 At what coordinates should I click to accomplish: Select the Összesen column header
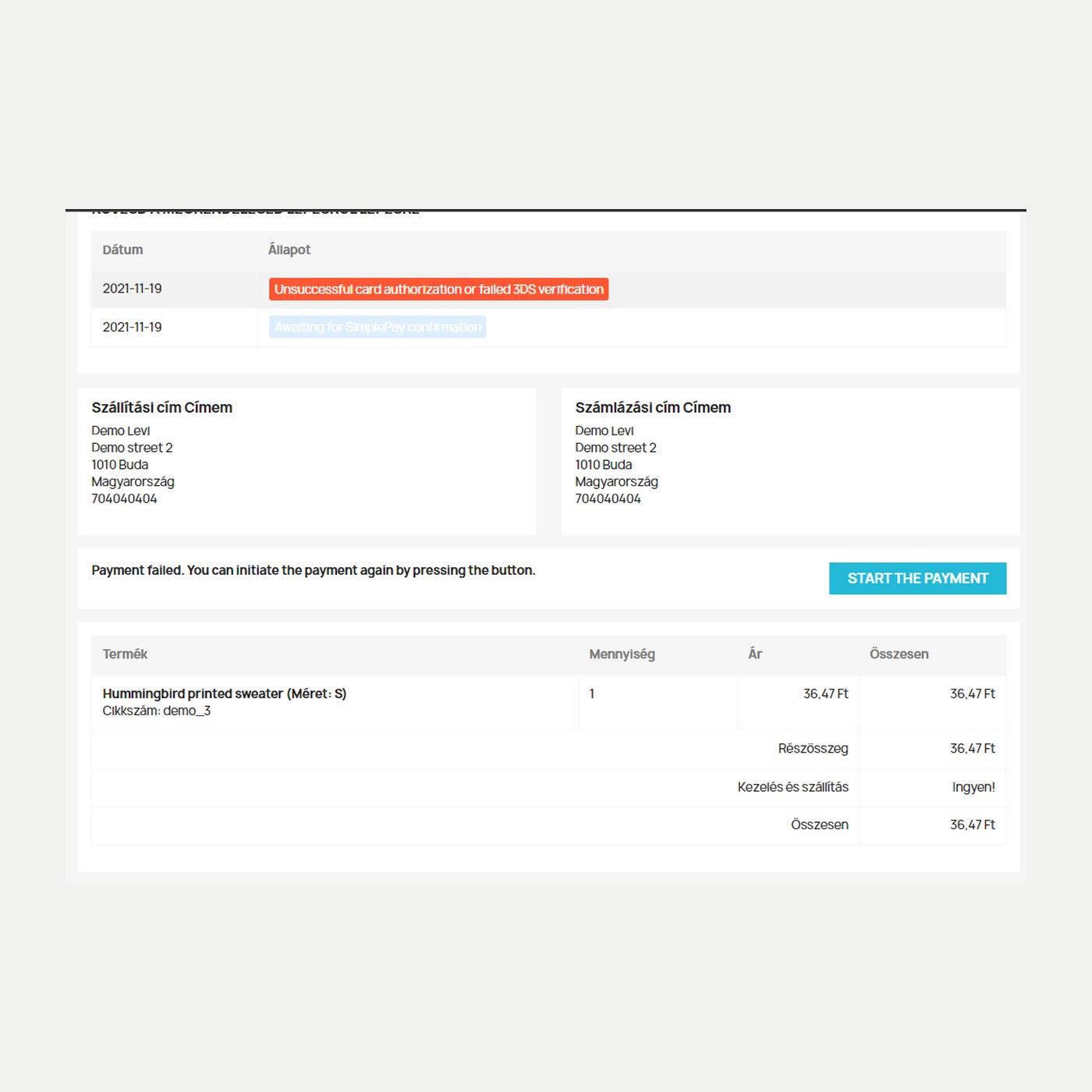(899, 654)
